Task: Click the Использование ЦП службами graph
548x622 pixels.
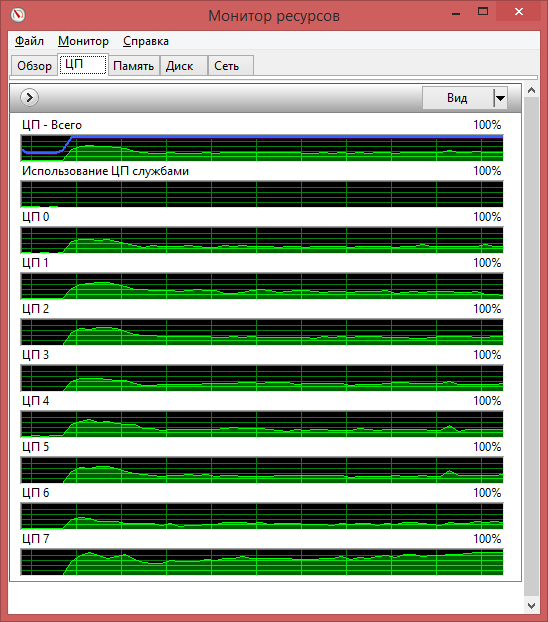Action: tap(262, 194)
